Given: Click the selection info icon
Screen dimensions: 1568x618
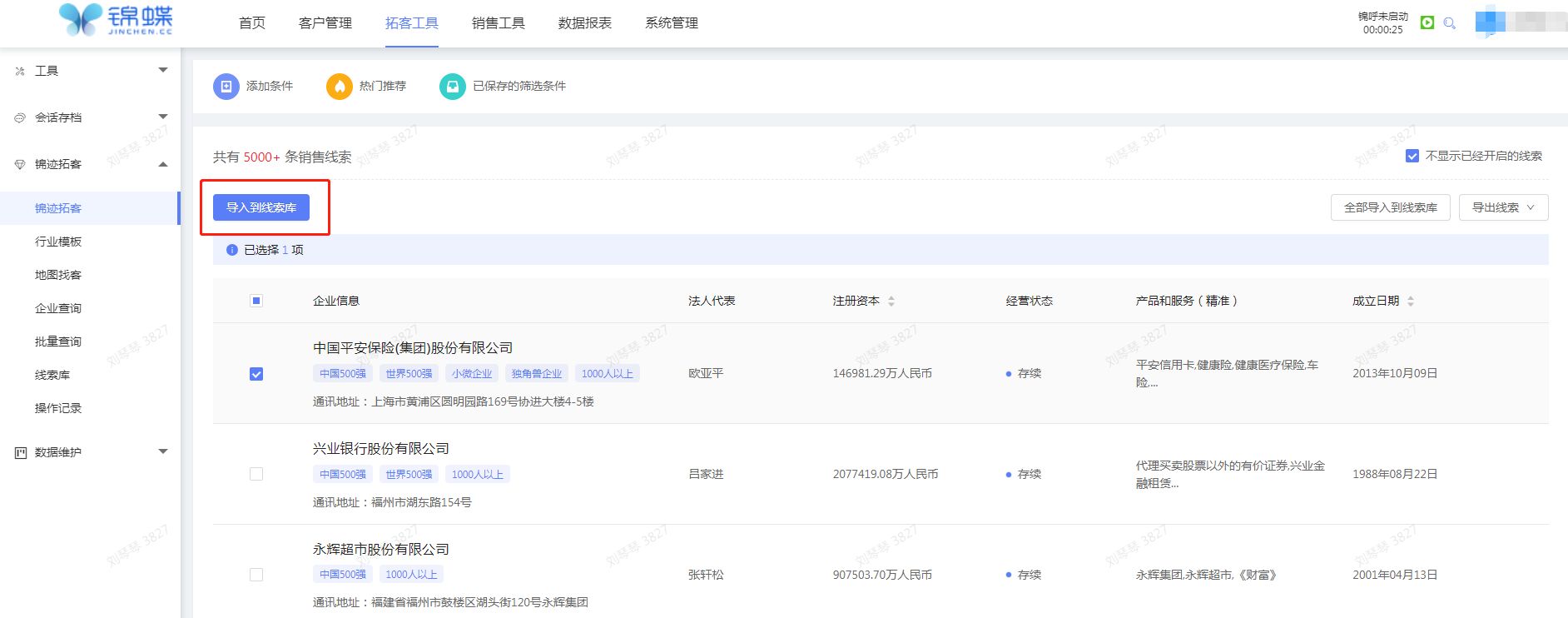Looking at the screenshot, I should coord(232,250).
